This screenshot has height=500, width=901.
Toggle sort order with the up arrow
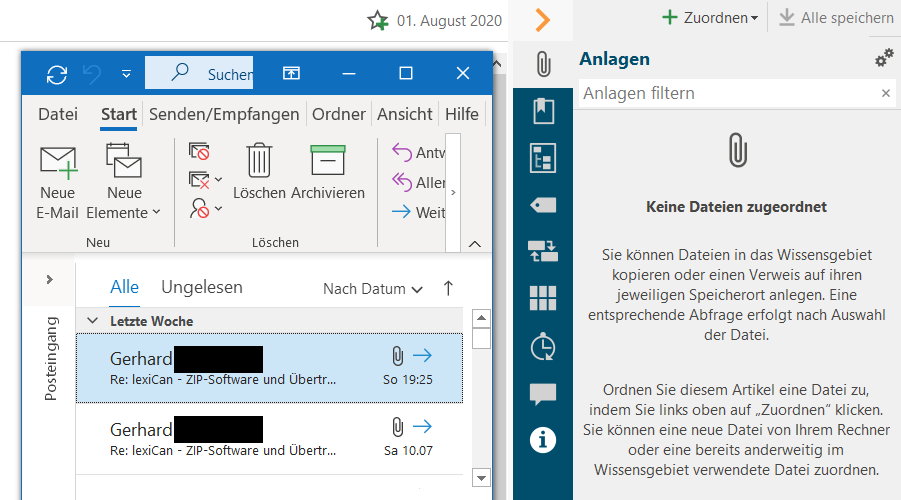(x=448, y=288)
